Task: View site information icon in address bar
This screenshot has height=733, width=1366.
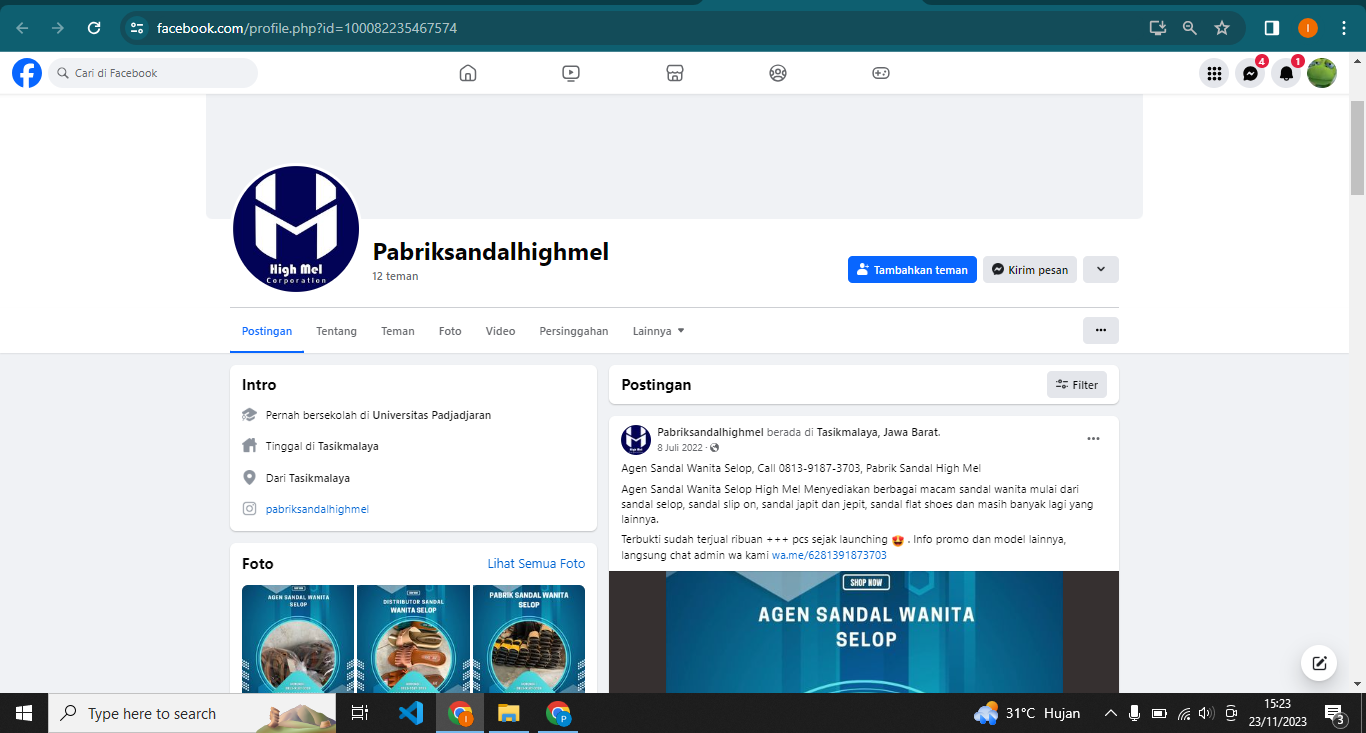Action: click(138, 28)
